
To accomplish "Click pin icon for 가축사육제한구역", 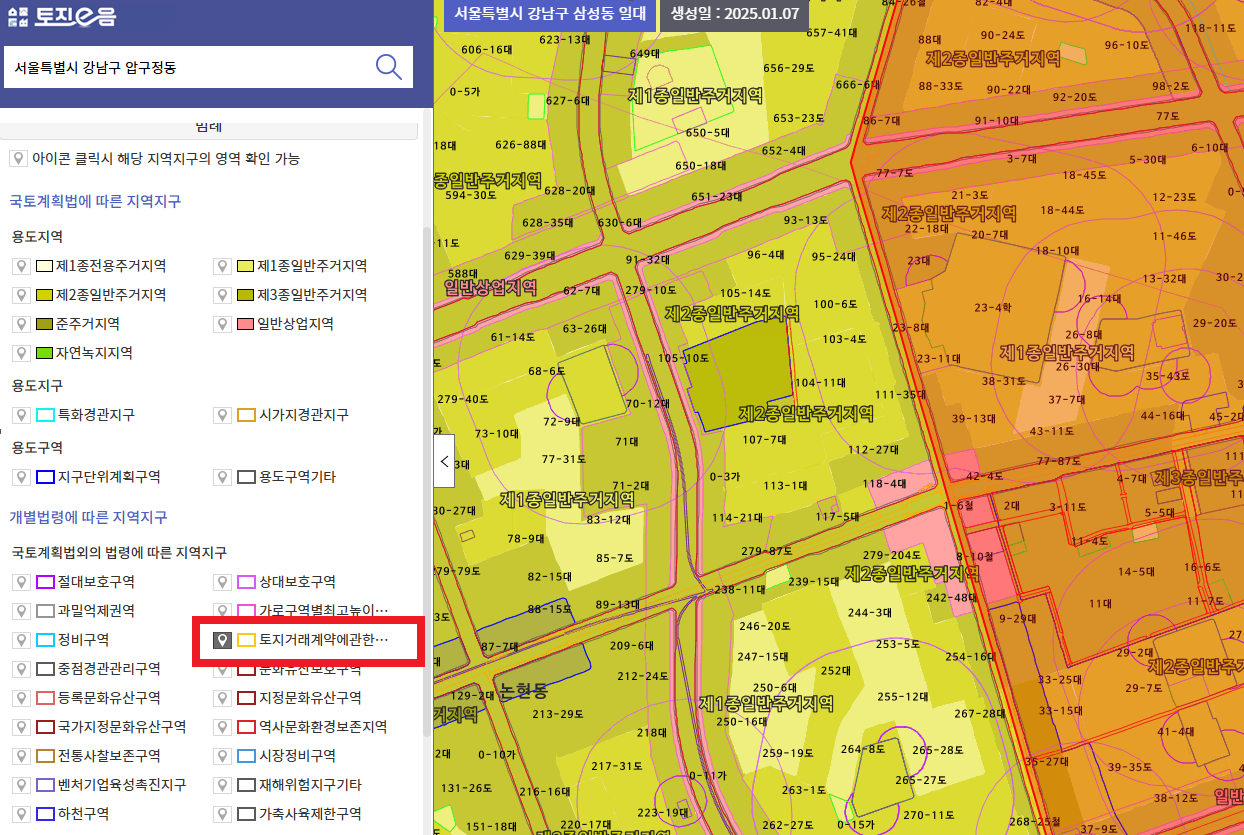I will point(220,814).
